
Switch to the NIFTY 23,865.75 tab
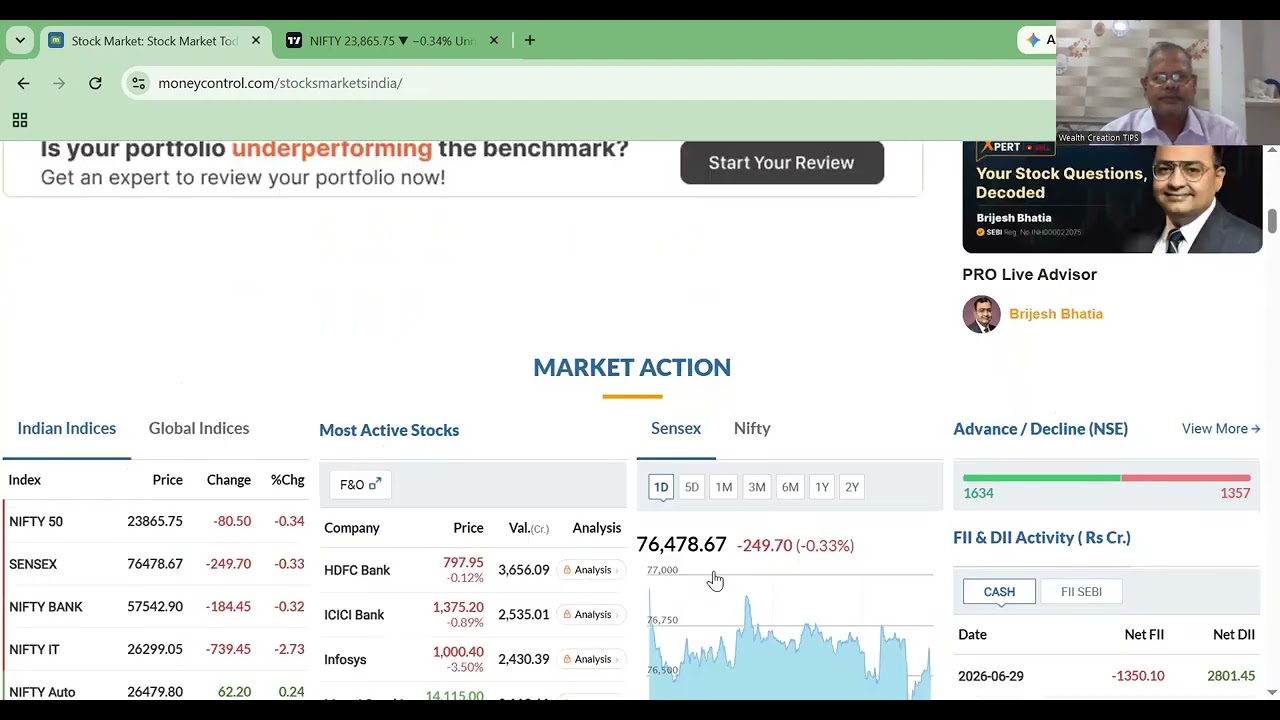coord(391,41)
